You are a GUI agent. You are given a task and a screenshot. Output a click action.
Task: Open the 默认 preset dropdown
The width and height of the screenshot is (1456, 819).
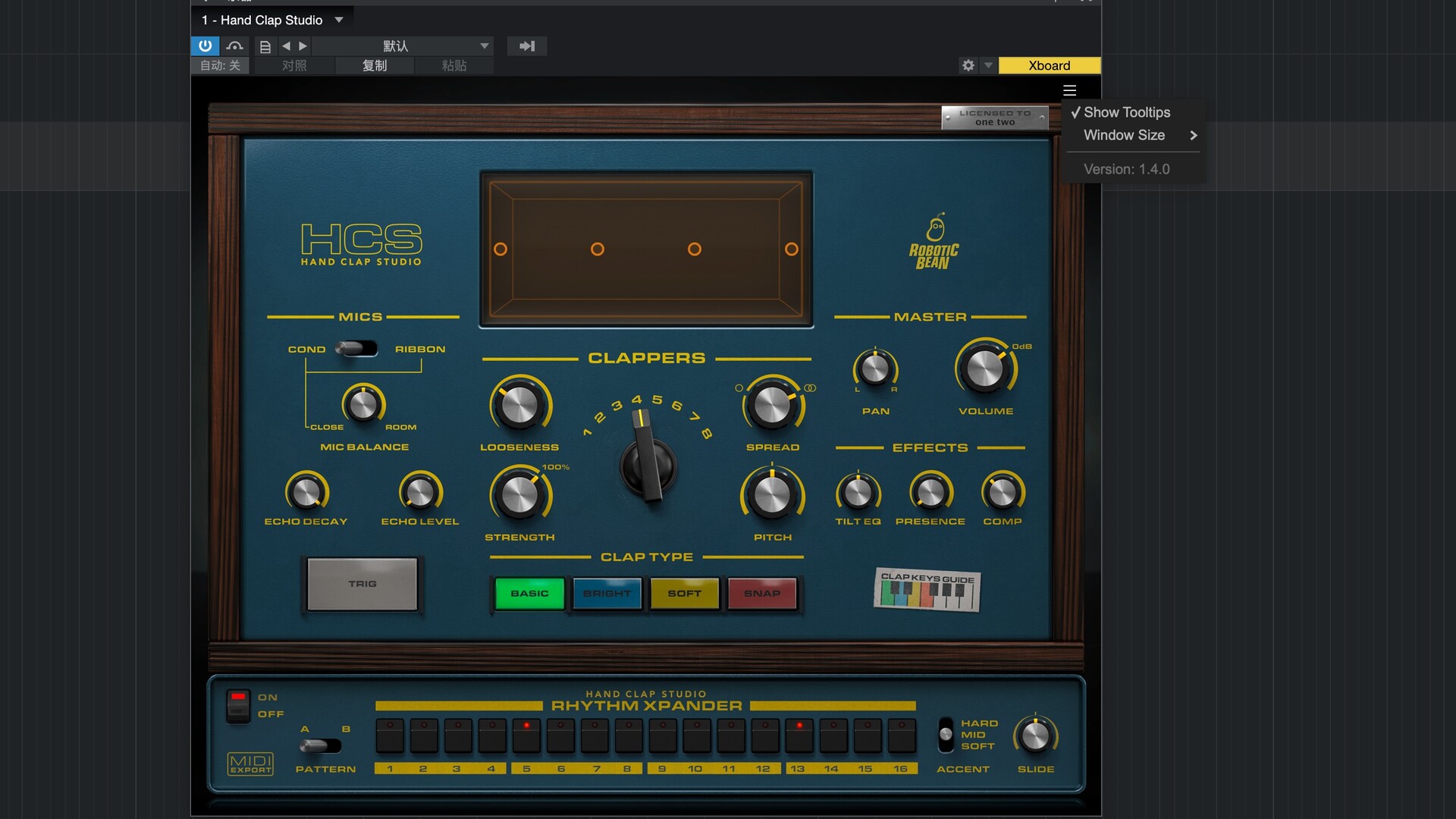click(x=403, y=46)
